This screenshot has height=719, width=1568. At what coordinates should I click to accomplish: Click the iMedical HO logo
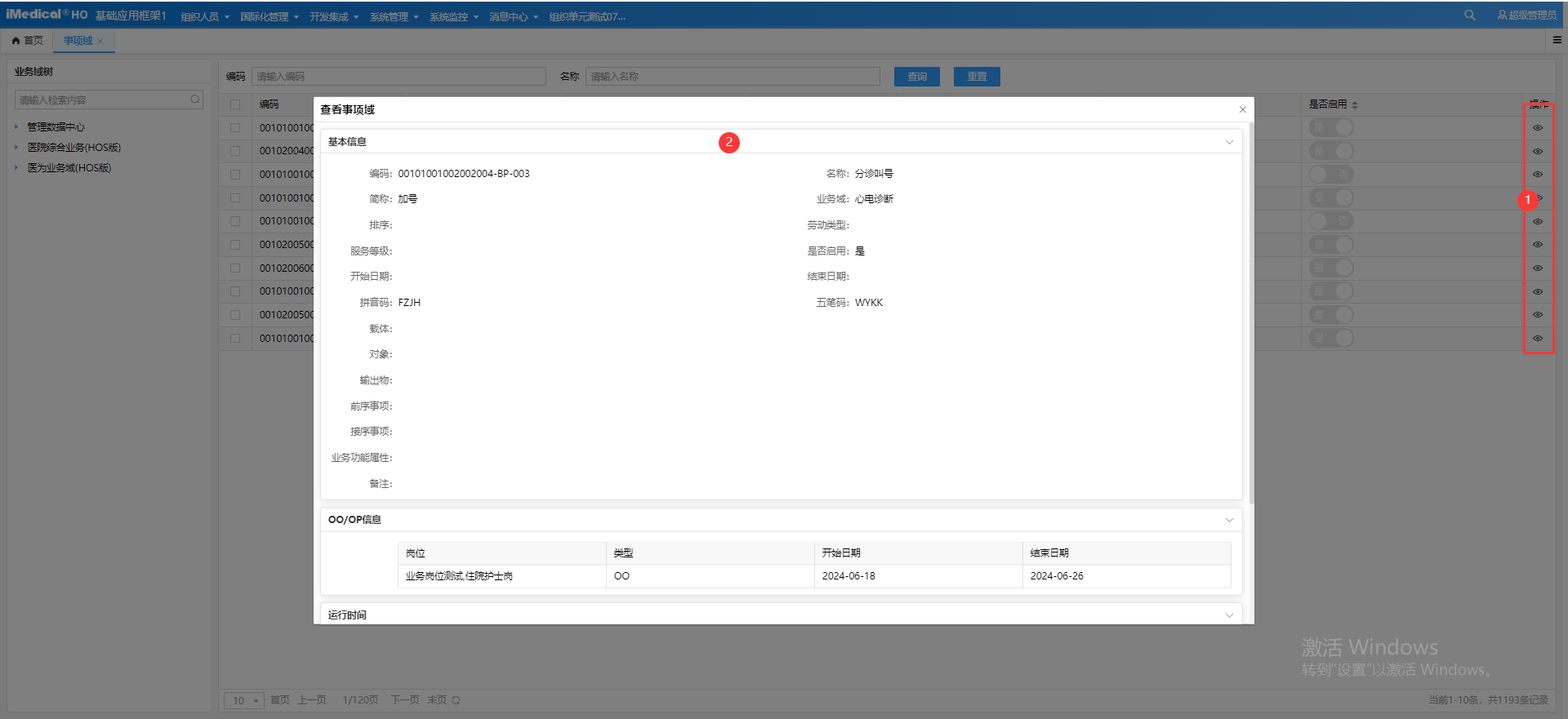tap(47, 15)
